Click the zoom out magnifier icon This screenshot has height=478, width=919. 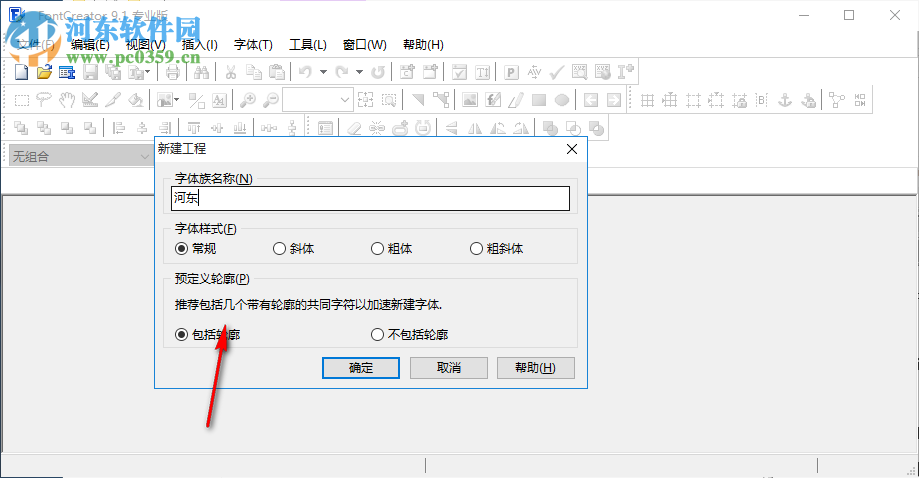point(271,100)
